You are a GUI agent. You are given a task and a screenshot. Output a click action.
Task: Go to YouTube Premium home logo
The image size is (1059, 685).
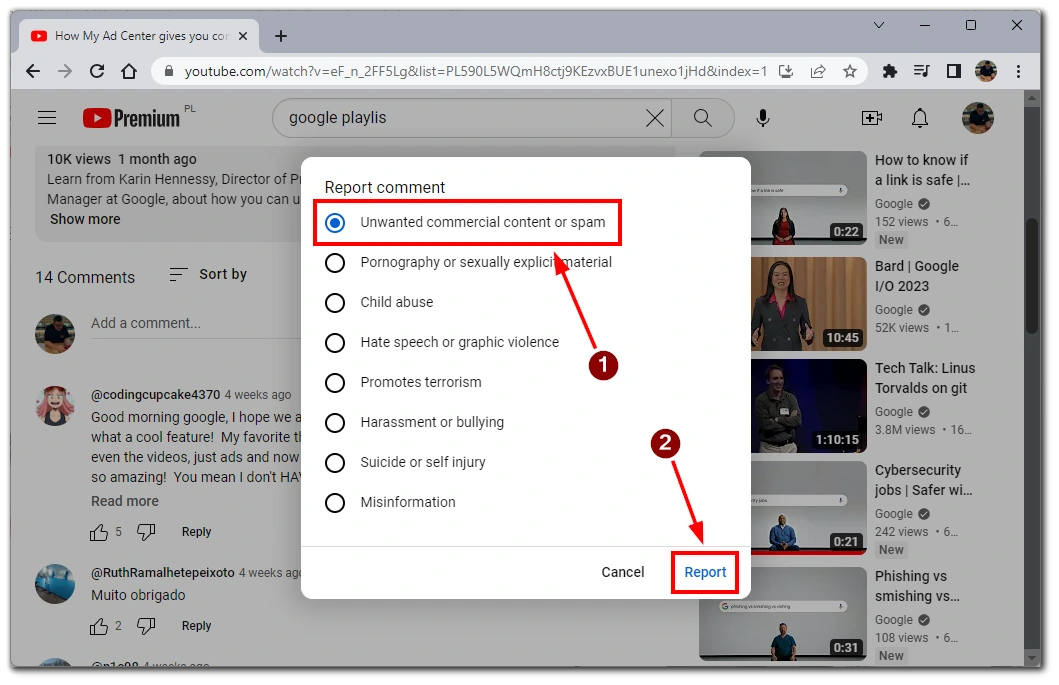tap(132, 118)
